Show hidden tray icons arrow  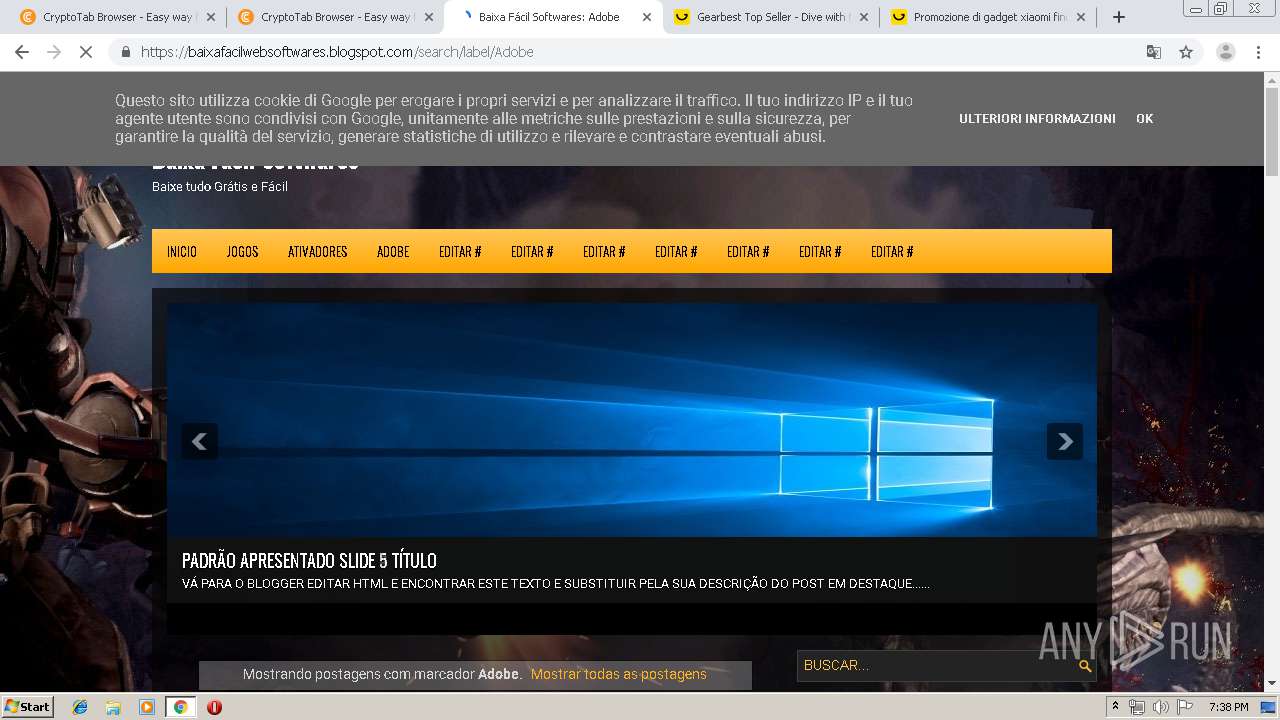[x=1115, y=707]
